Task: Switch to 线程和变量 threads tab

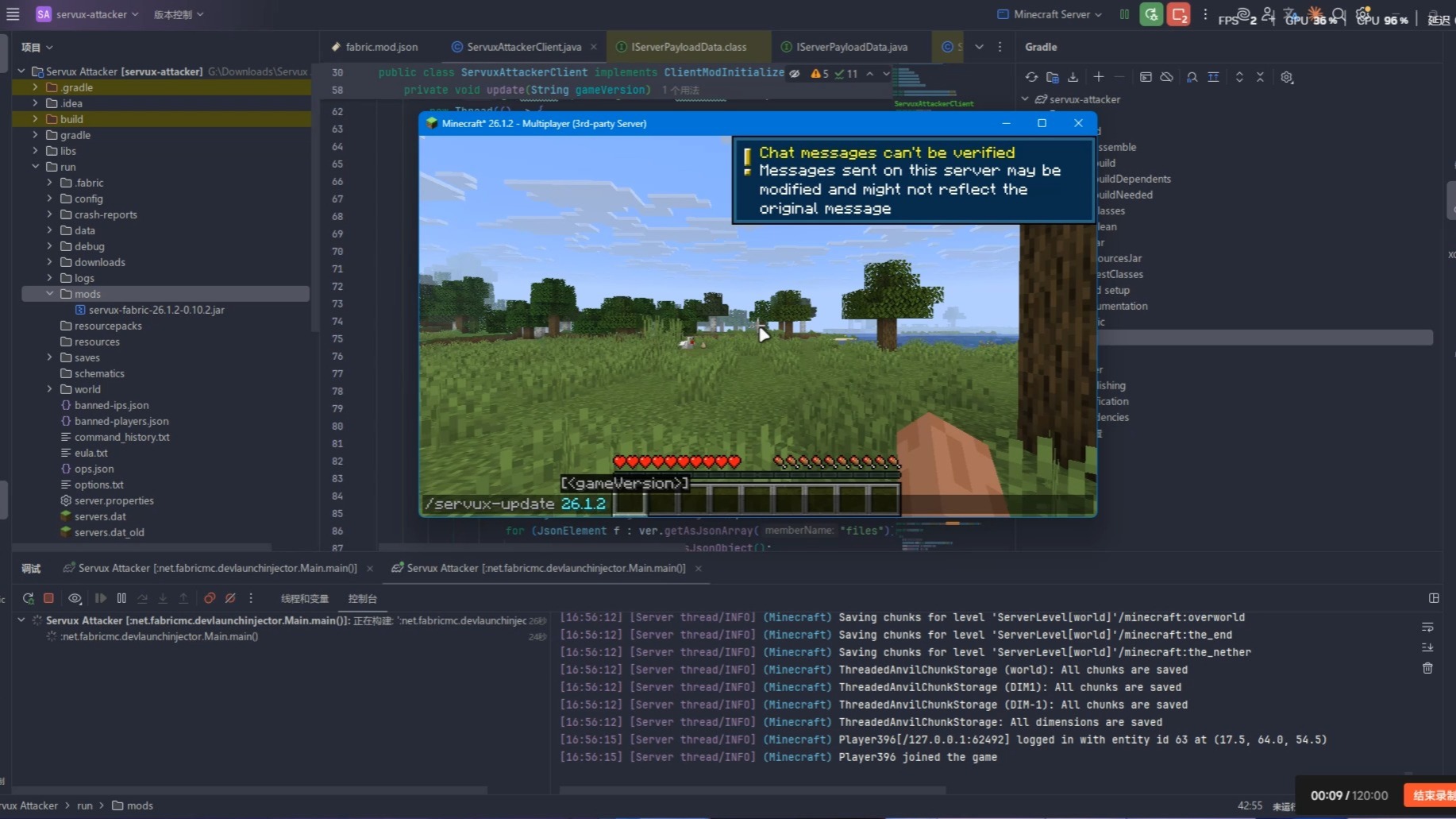Action: (x=304, y=598)
